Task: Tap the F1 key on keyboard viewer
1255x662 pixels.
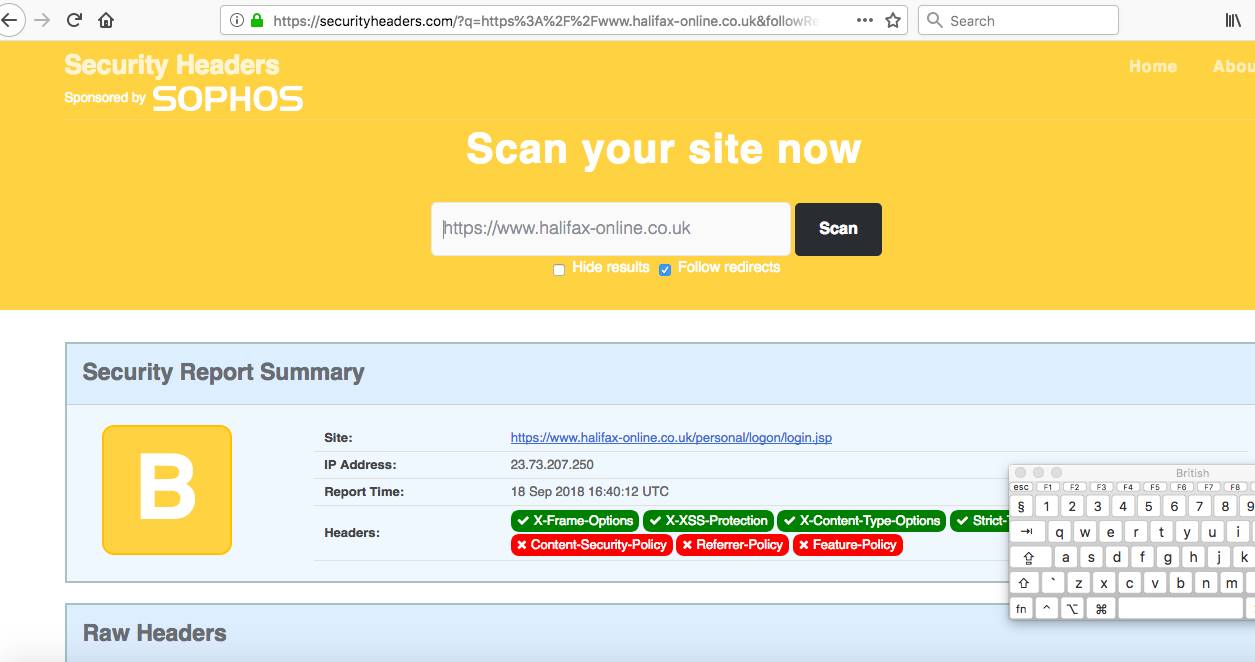Action: point(1048,487)
